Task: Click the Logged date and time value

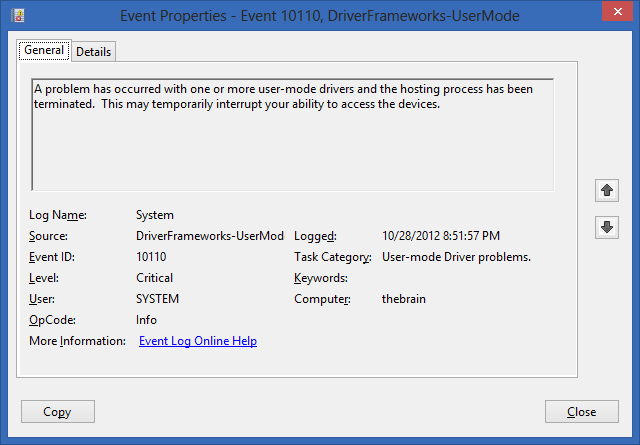Action: (x=441, y=236)
